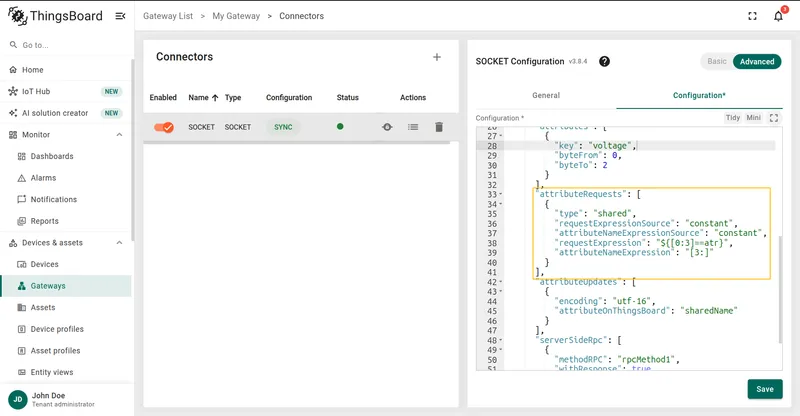The image size is (800, 416).
Task: Open Entity views page
Action: (66, 372)
